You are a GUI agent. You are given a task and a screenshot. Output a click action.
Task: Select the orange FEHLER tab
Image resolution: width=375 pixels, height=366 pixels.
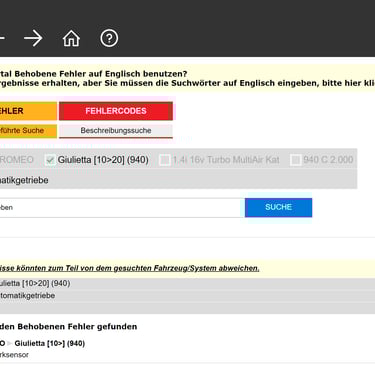point(28,111)
